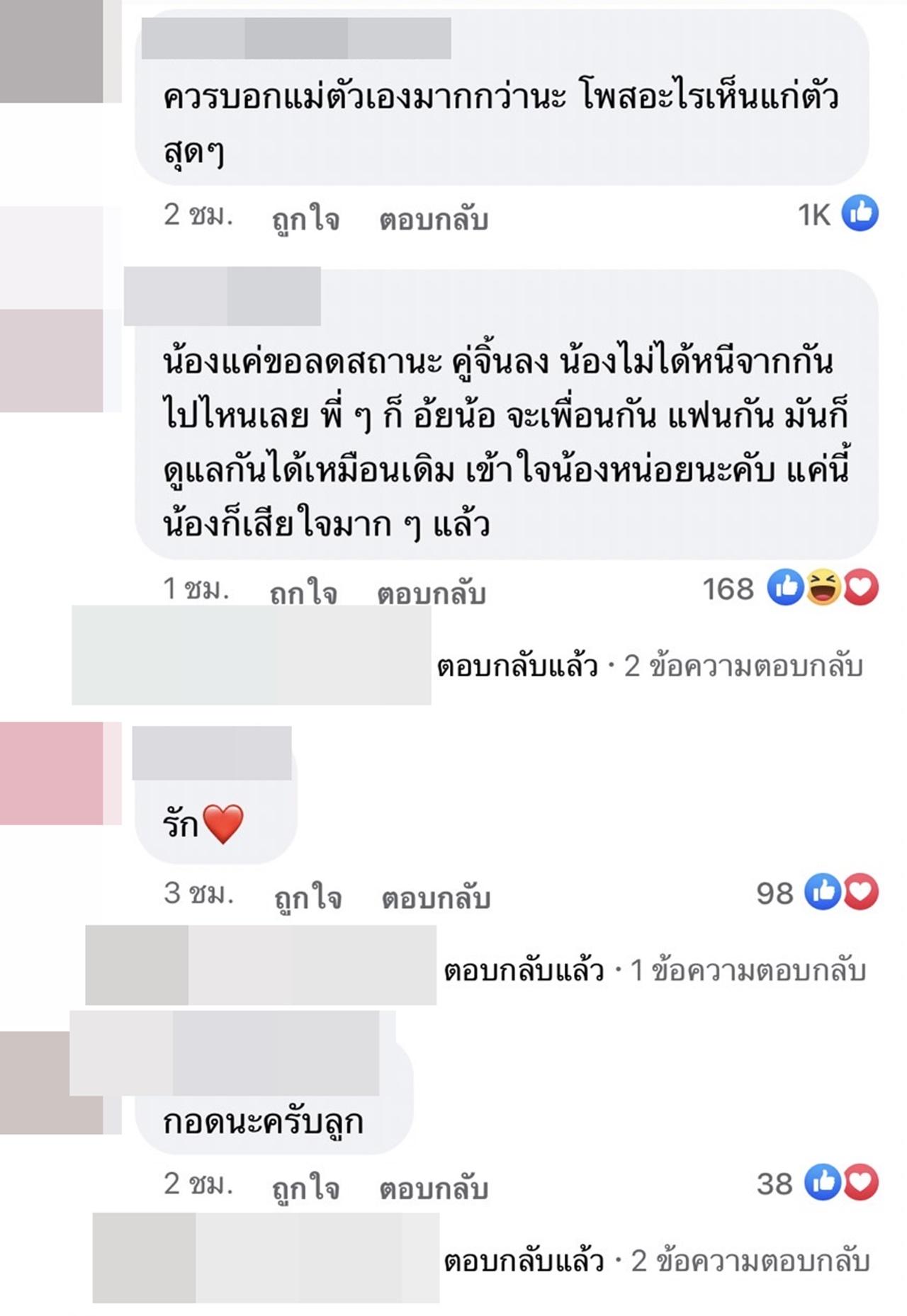Click ตอบกลับ under the 1K-liked comment
Image resolution: width=907 pixels, height=1316 pixels.
(434, 219)
